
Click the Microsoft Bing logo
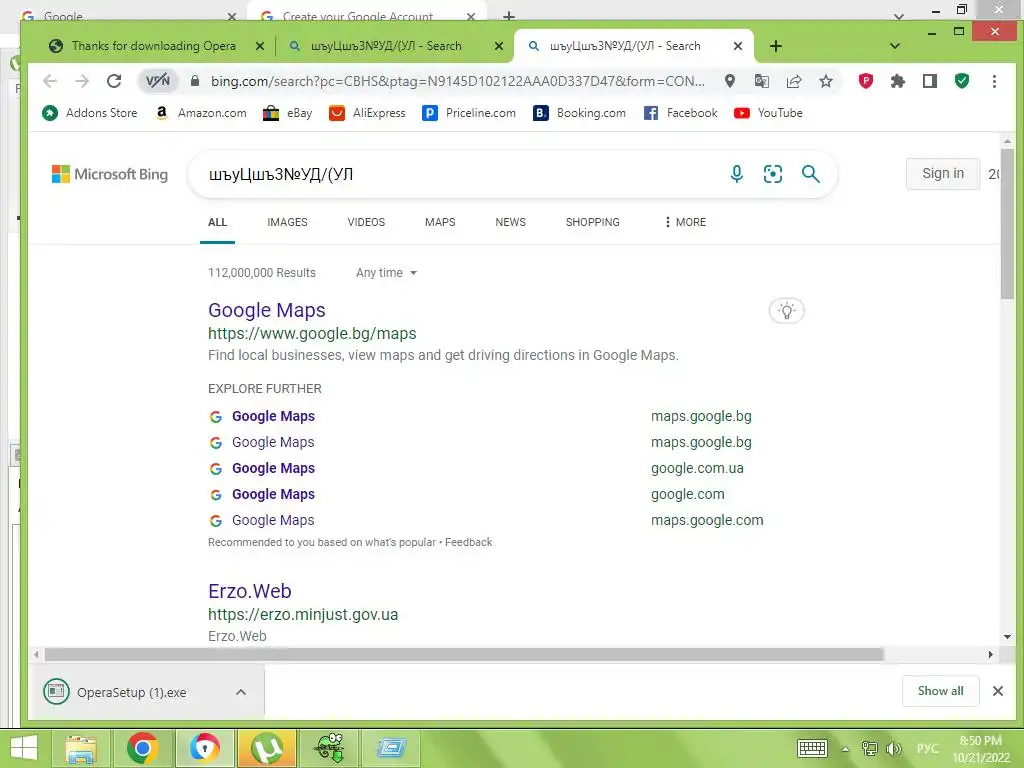(110, 174)
